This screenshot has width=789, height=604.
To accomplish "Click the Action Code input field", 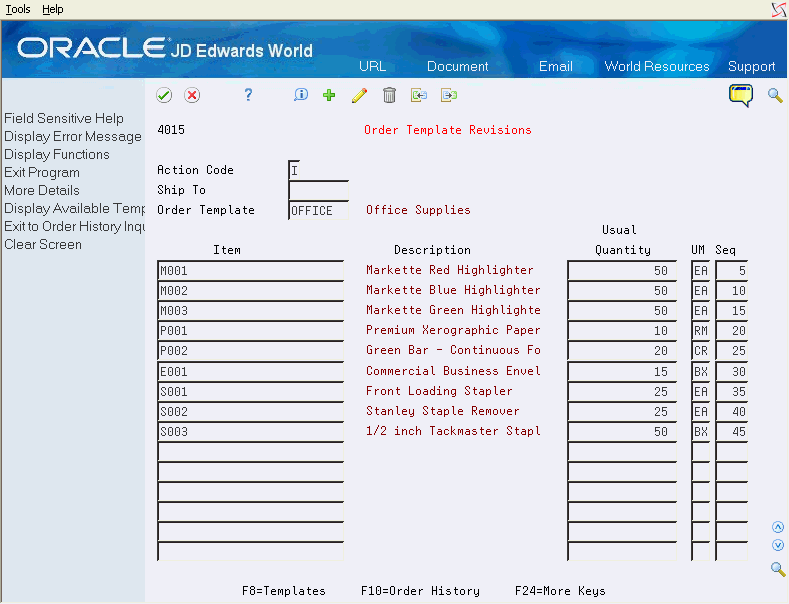I will click(294, 170).
